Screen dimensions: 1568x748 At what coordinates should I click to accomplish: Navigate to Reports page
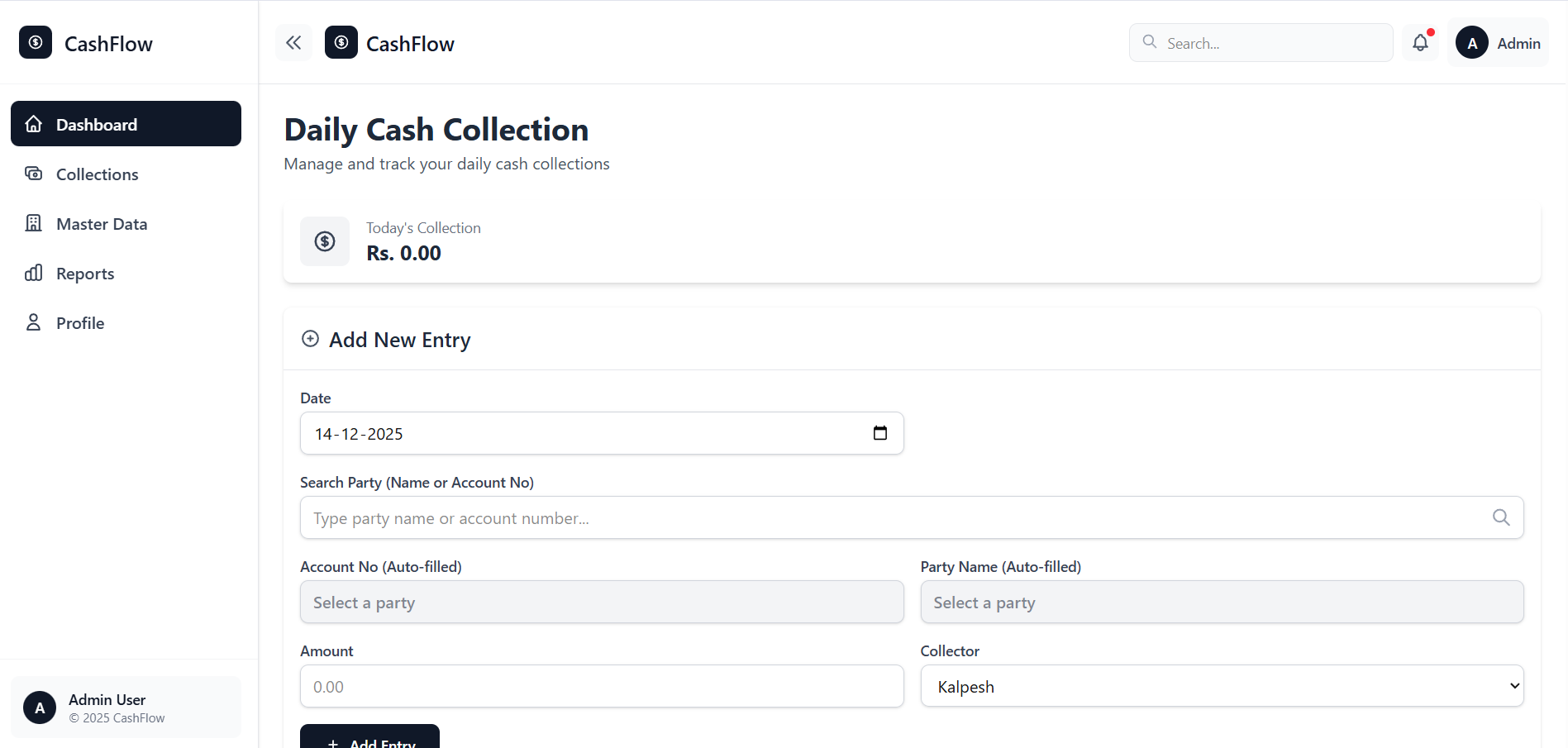(x=126, y=273)
